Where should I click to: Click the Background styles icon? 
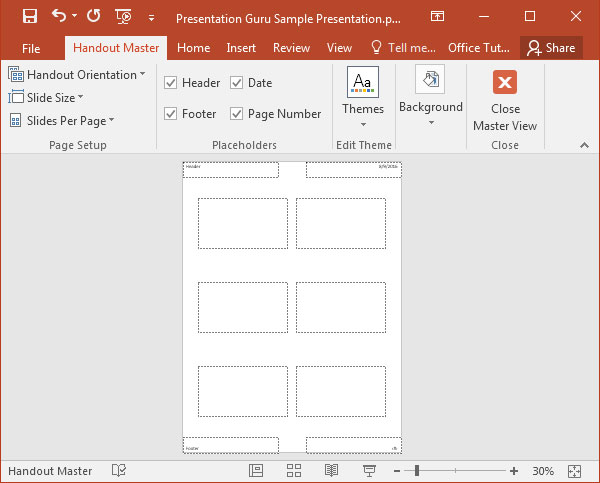(x=430, y=79)
